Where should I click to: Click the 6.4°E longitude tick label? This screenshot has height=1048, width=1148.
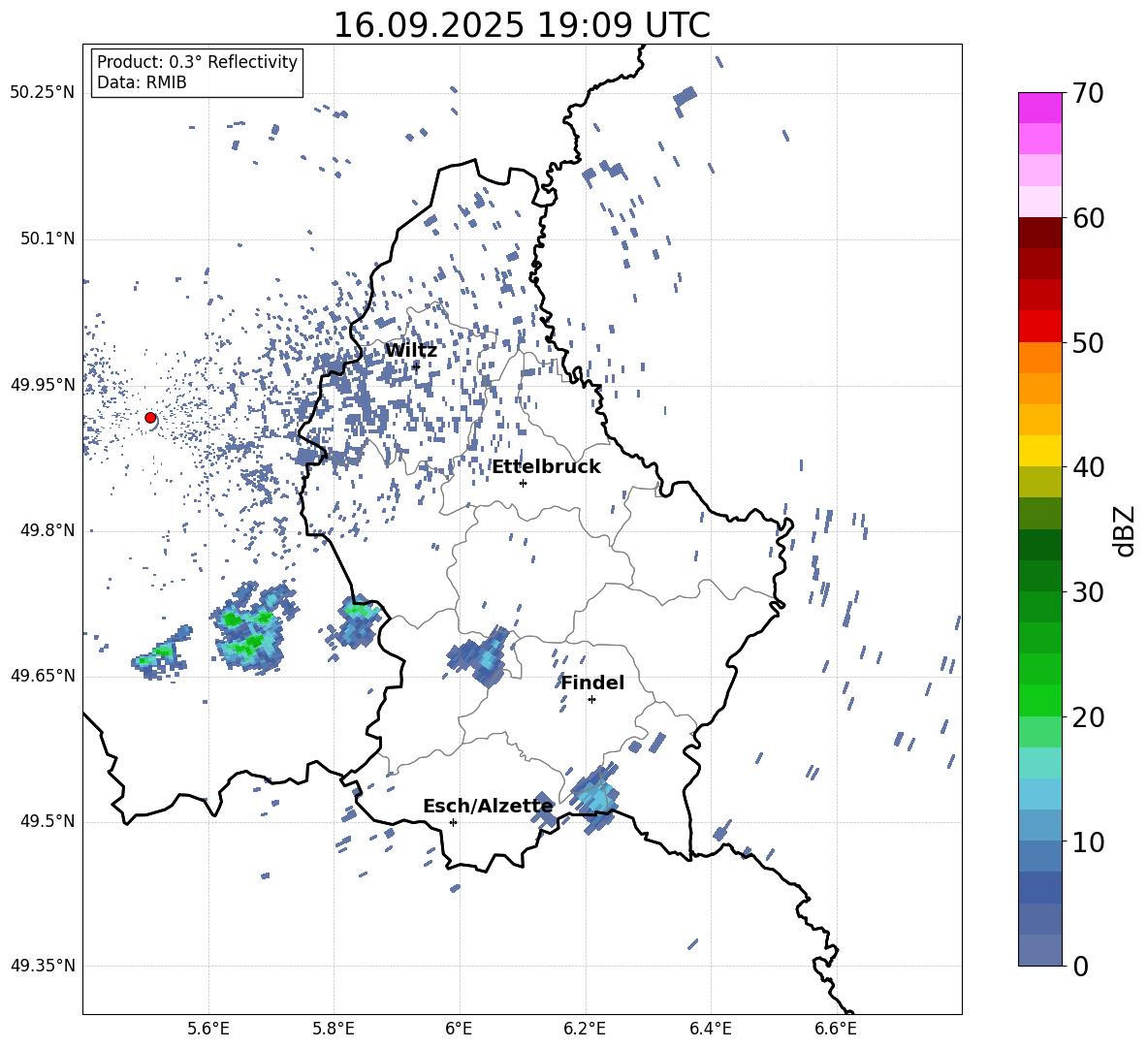click(710, 1029)
